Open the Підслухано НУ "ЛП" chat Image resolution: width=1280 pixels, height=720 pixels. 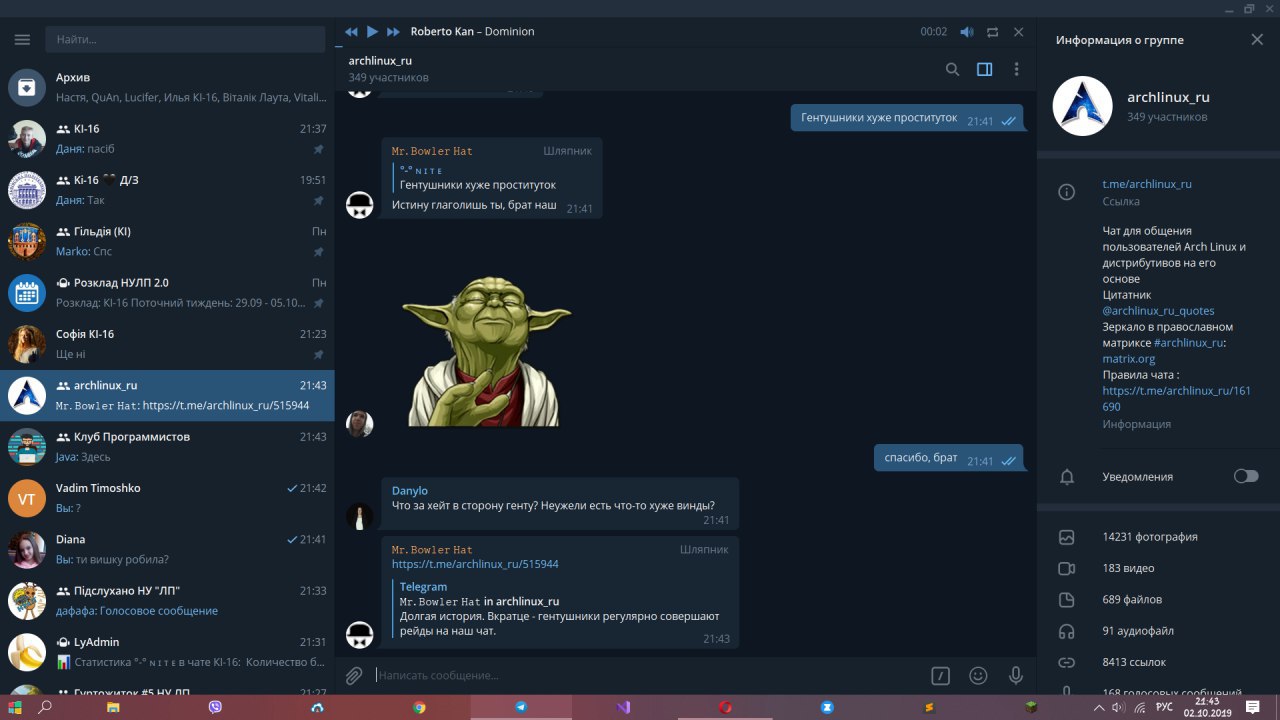click(167, 601)
